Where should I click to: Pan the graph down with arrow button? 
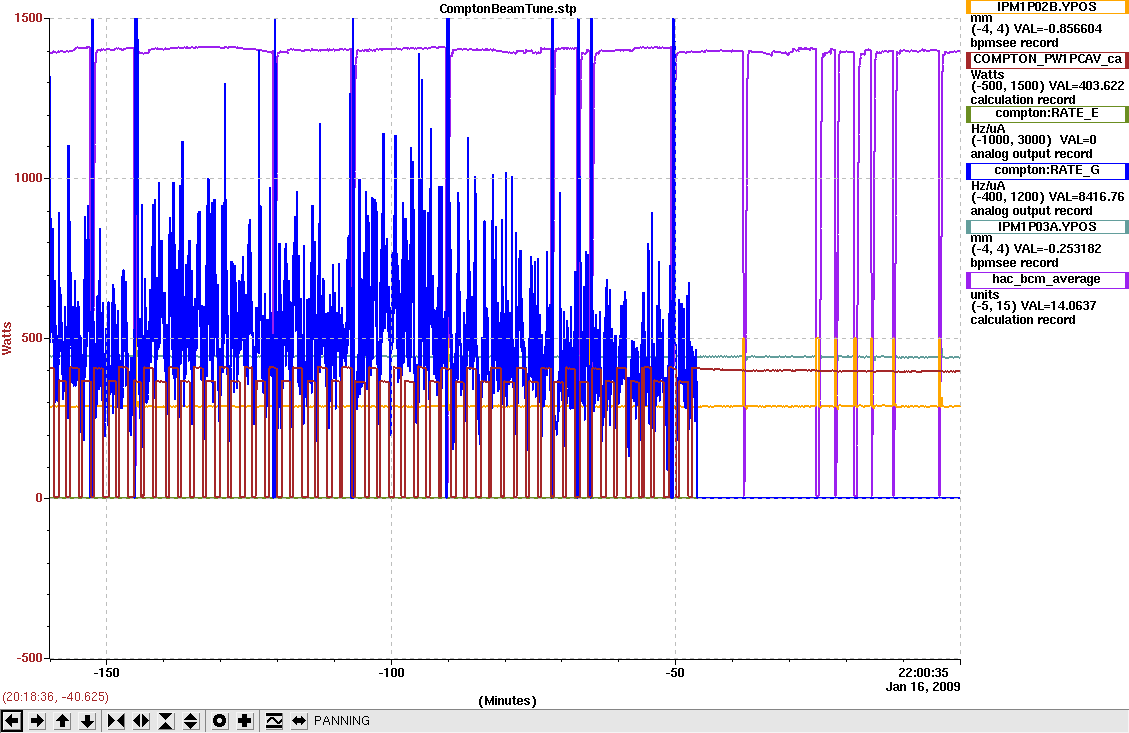pyautogui.click(x=88, y=721)
